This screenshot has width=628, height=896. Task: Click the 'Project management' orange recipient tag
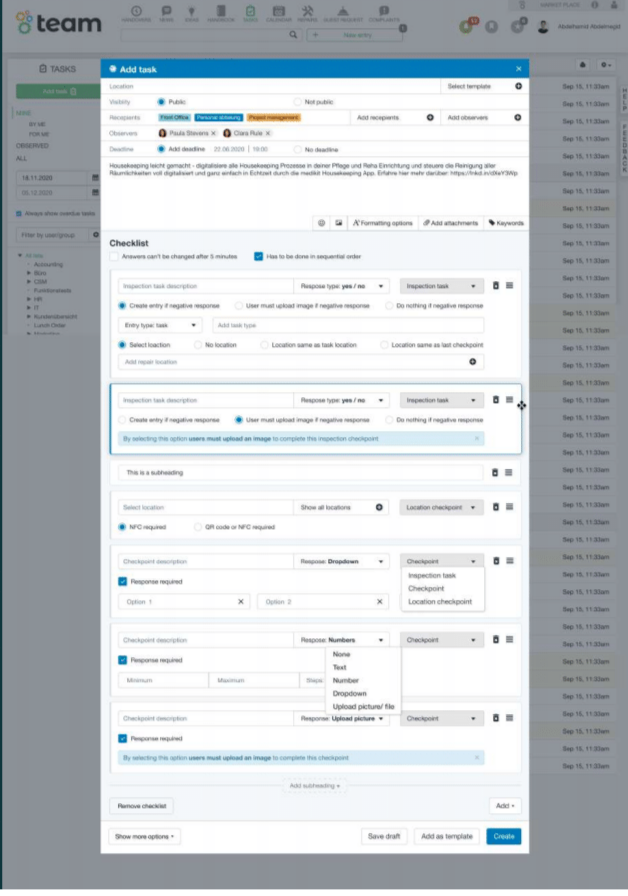click(274, 118)
